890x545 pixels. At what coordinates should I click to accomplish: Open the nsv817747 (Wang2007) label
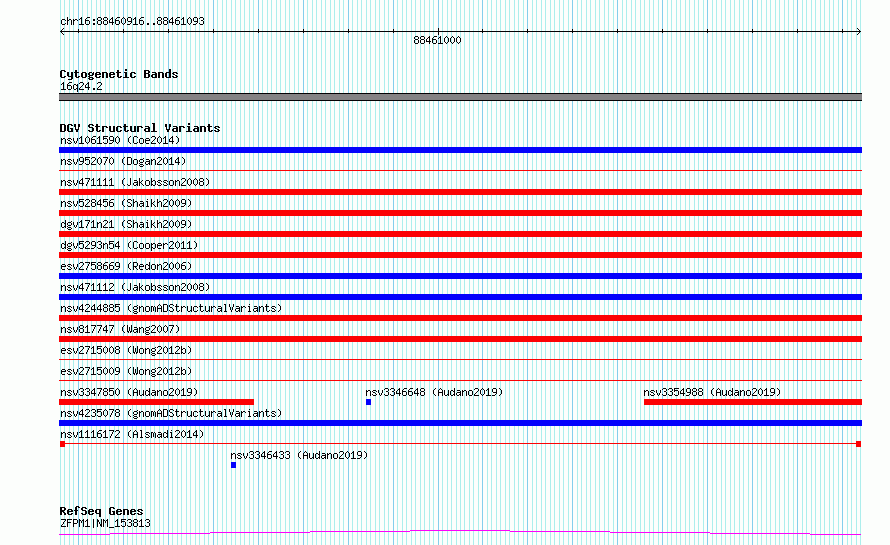pos(120,329)
